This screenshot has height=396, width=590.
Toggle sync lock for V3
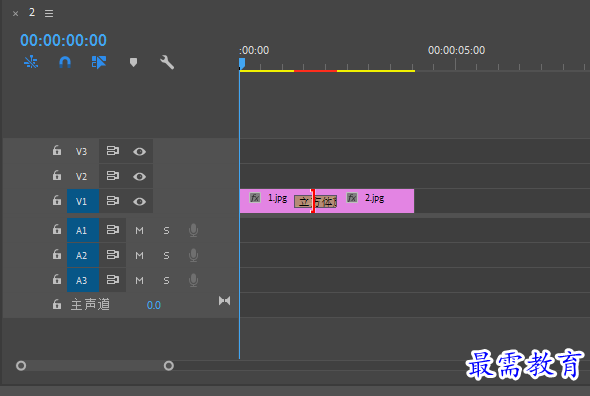[x=113, y=151]
